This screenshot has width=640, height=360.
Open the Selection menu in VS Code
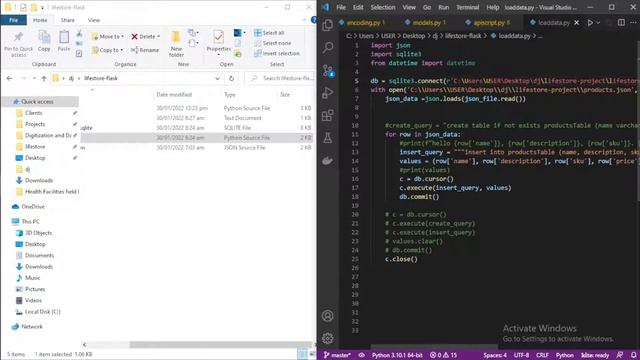coord(382,7)
